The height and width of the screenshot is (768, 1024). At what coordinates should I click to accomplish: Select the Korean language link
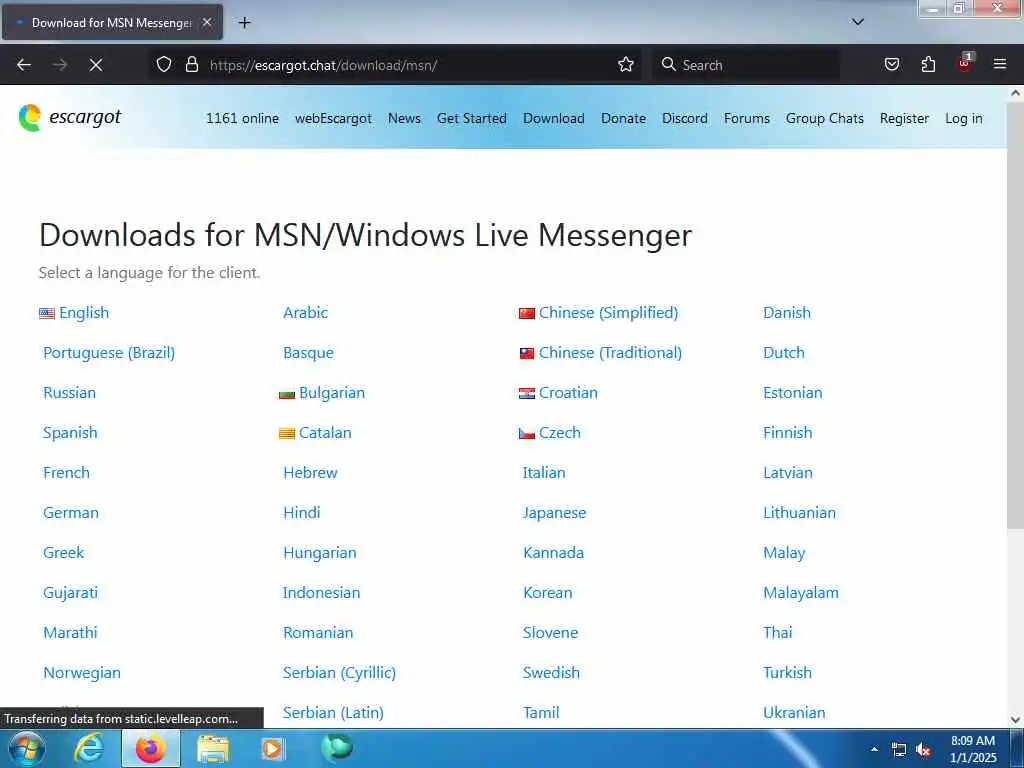point(547,592)
